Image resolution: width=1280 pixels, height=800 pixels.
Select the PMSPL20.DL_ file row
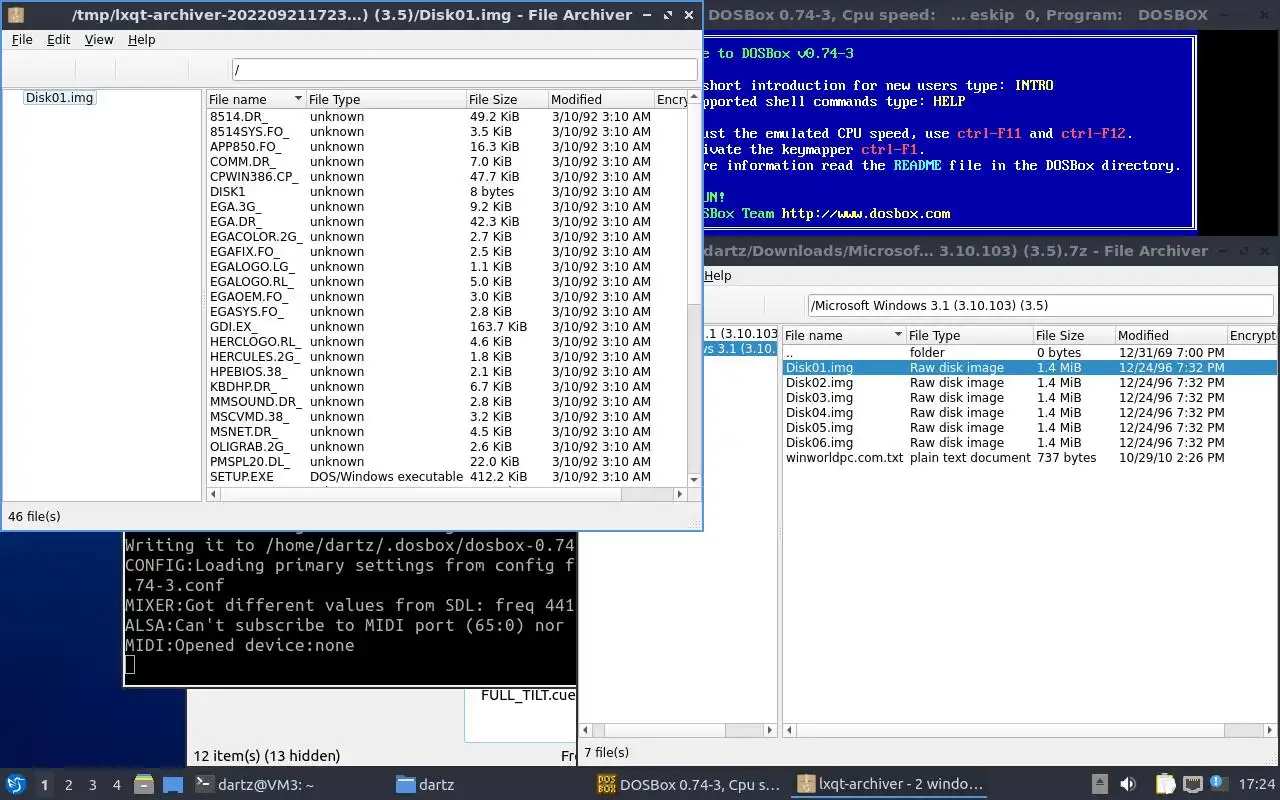[x=446, y=462]
